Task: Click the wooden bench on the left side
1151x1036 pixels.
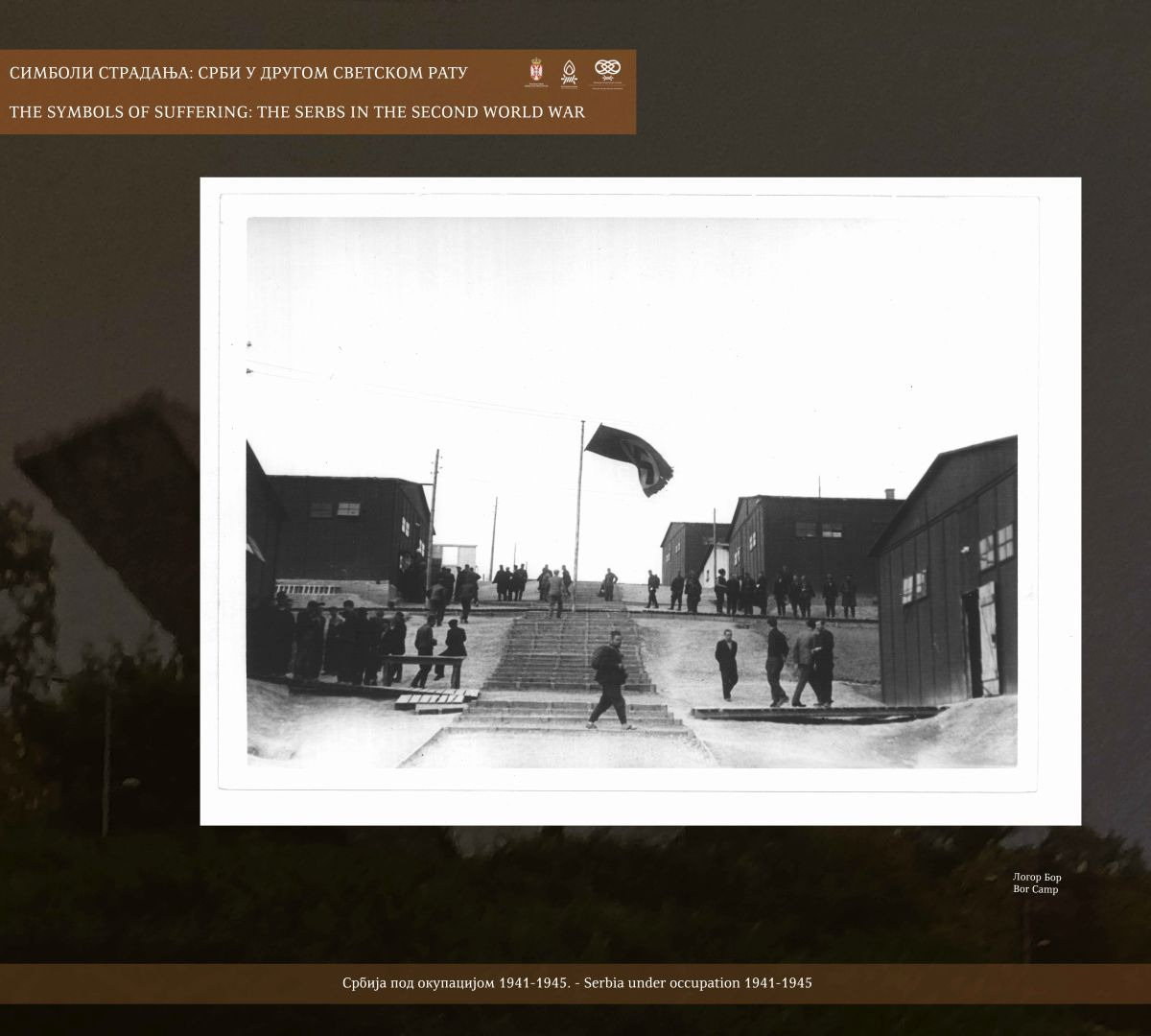Action: click(x=422, y=662)
